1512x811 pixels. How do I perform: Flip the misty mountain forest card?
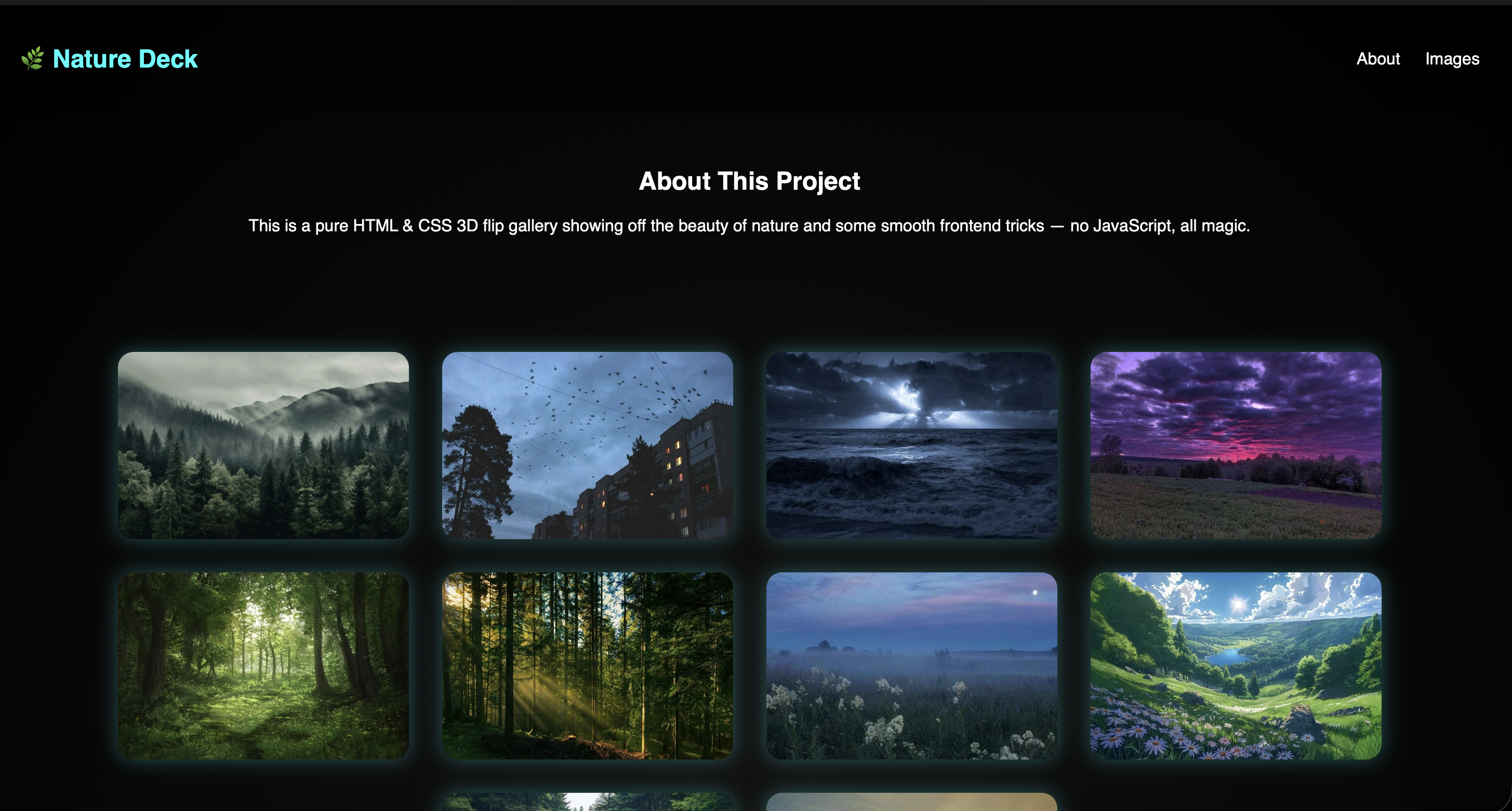[x=263, y=445]
